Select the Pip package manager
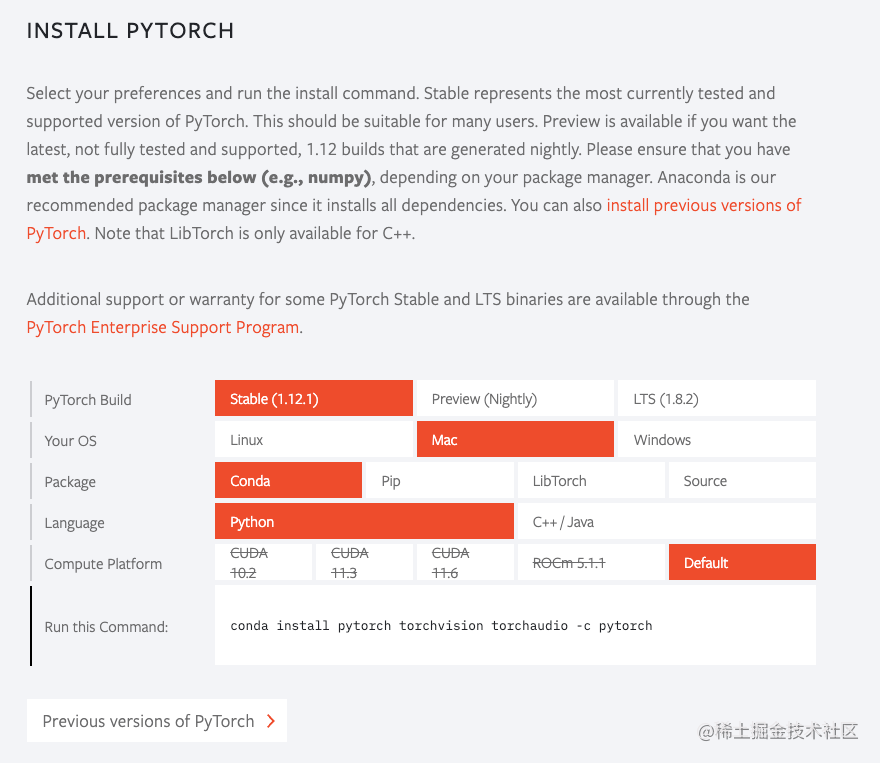 click(x=439, y=480)
